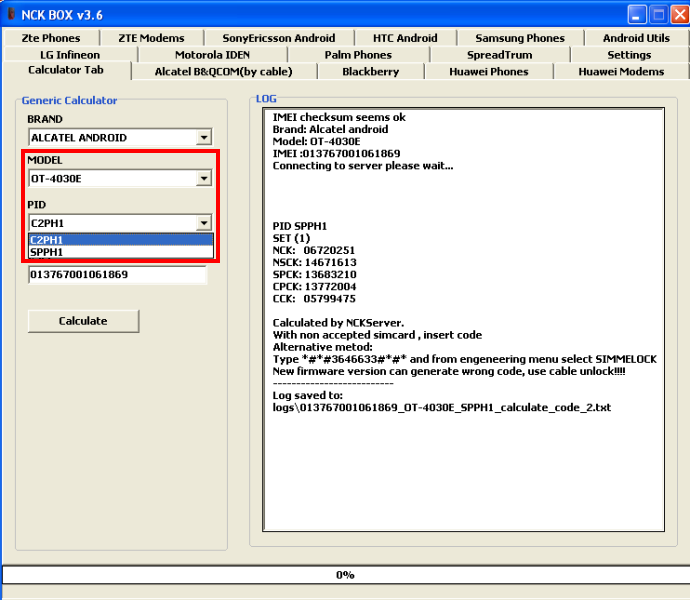Open Huawei Modems tab
Screen dimensions: 690x600
coord(621,72)
